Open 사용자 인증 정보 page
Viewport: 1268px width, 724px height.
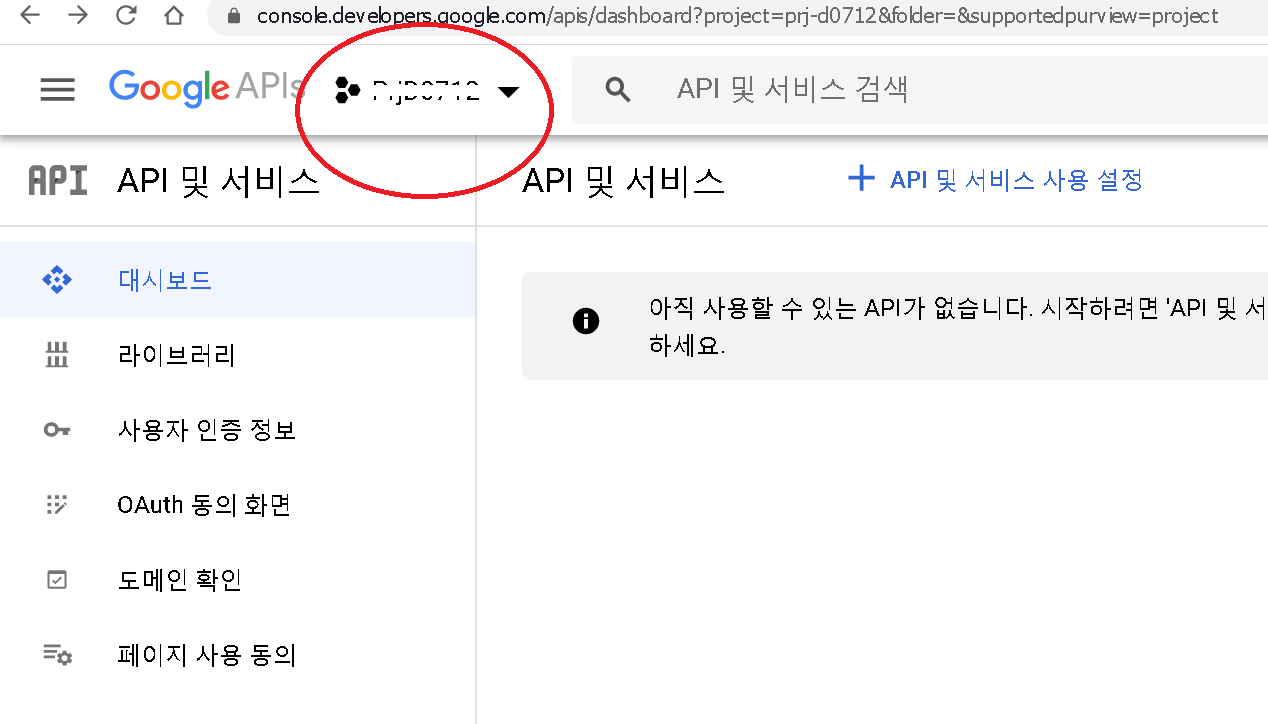pyautogui.click(x=237, y=430)
